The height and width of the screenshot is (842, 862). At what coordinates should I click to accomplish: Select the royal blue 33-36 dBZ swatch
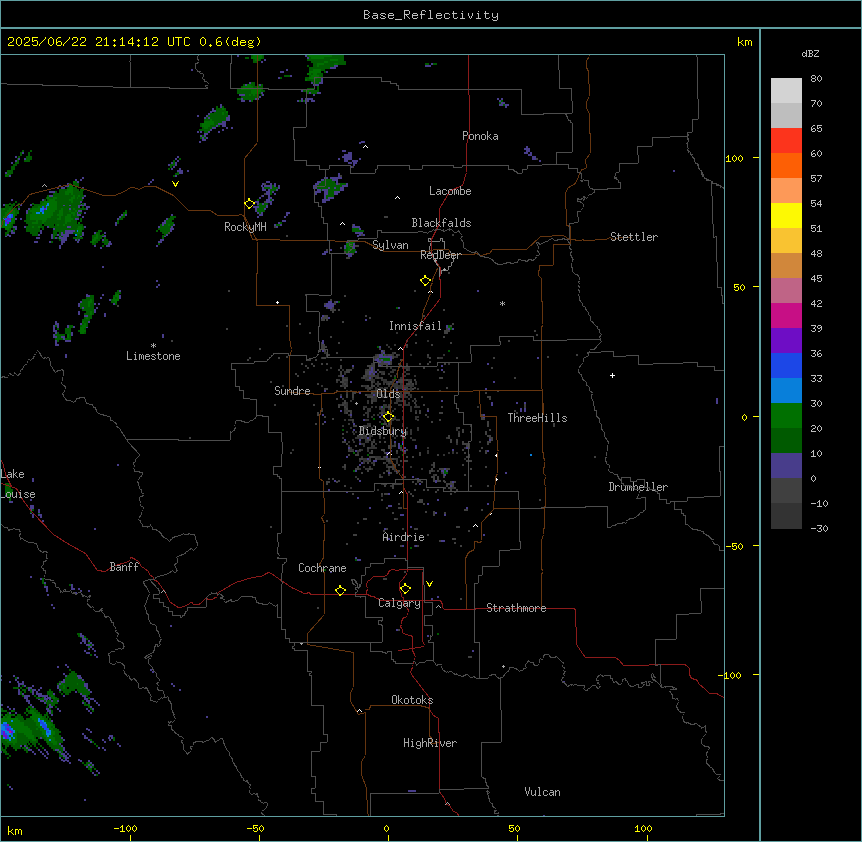pyautogui.click(x=786, y=365)
